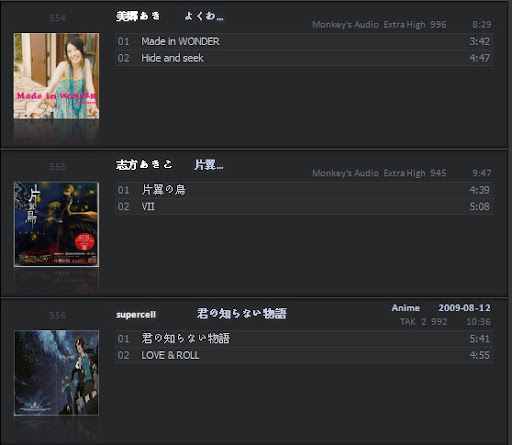Screen dimensions: 512x445
Task: Click the 2009-08-12 release date label
Action: coord(464,308)
